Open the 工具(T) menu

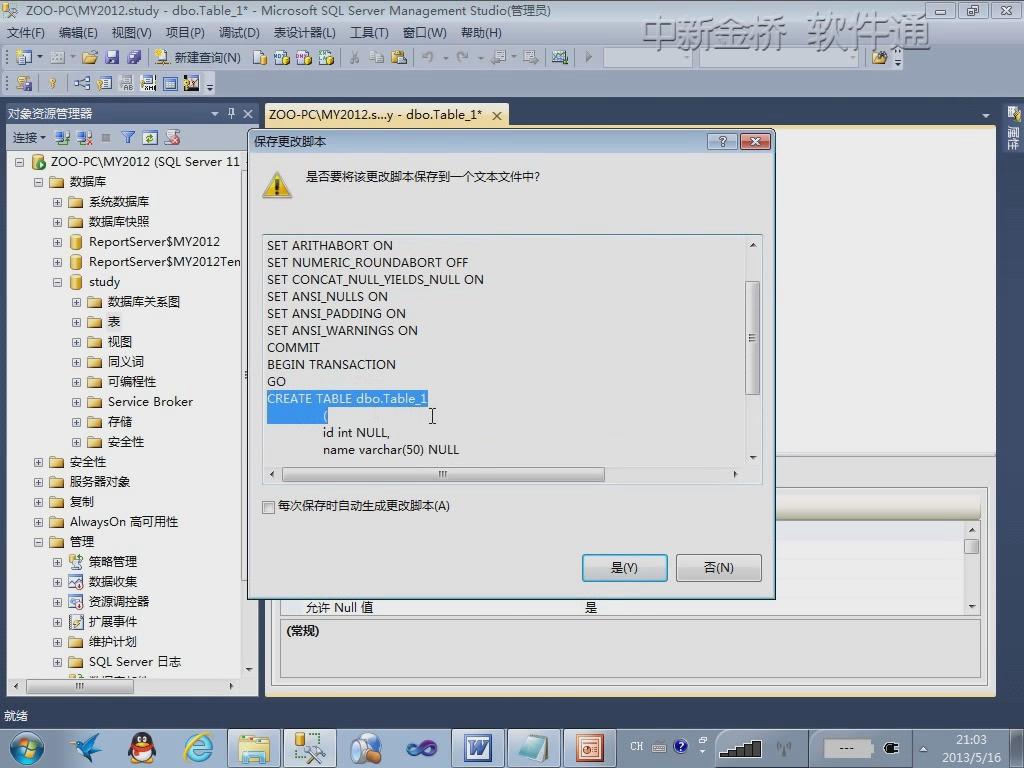(x=369, y=33)
